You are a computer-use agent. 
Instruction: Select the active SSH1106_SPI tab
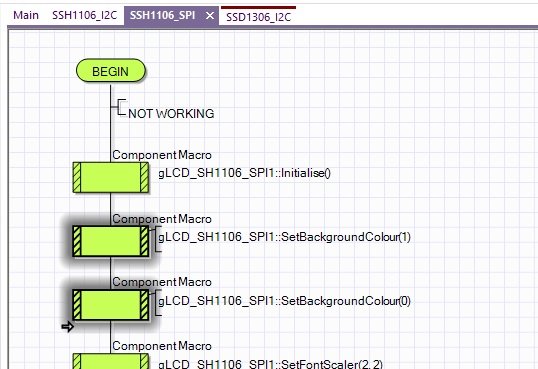pyautogui.click(x=162, y=15)
